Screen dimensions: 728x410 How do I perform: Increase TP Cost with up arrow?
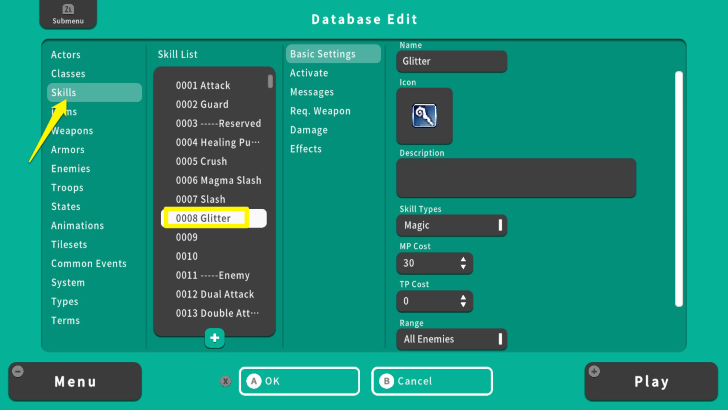[463, 297]
